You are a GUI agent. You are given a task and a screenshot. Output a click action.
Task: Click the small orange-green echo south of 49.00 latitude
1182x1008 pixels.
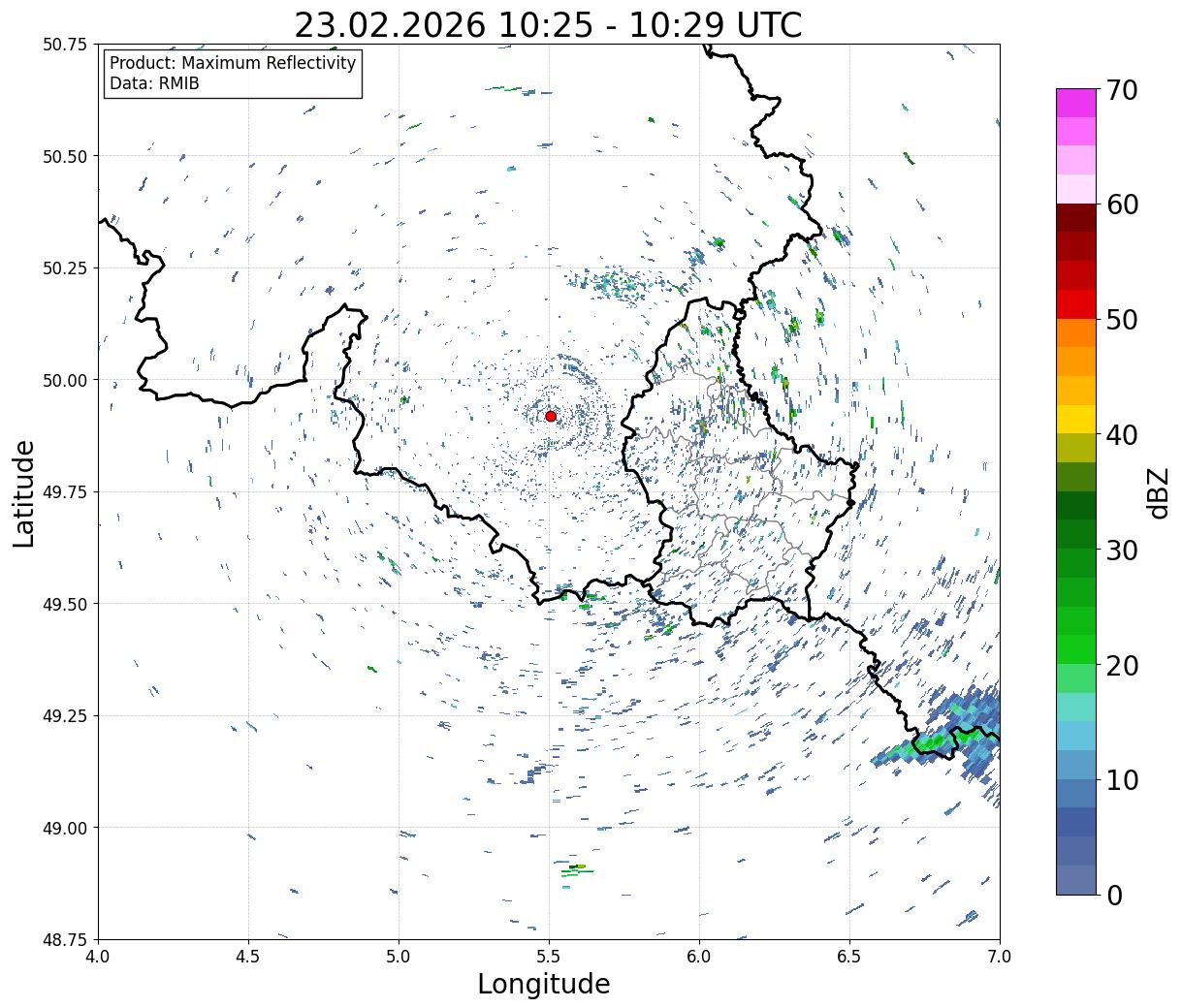point(576,869)
